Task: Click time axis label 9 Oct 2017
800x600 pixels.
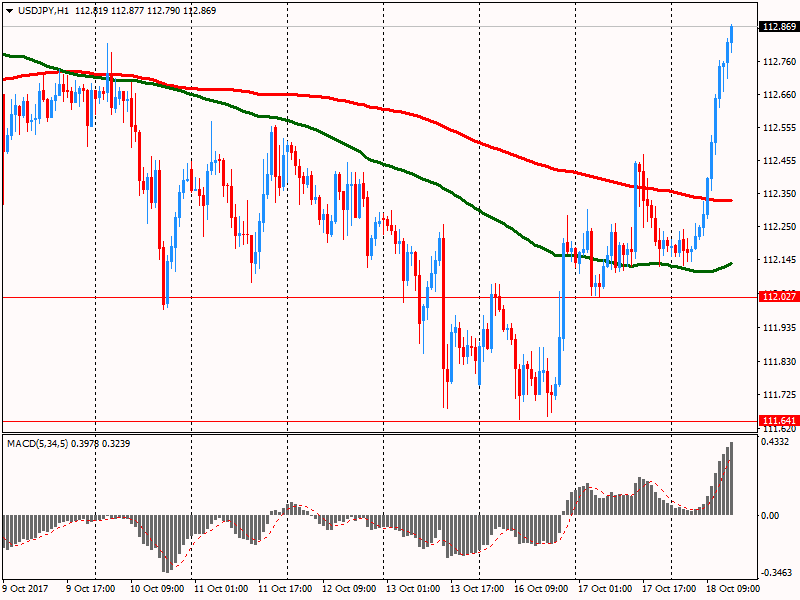Action: click(x=26, y=589)
